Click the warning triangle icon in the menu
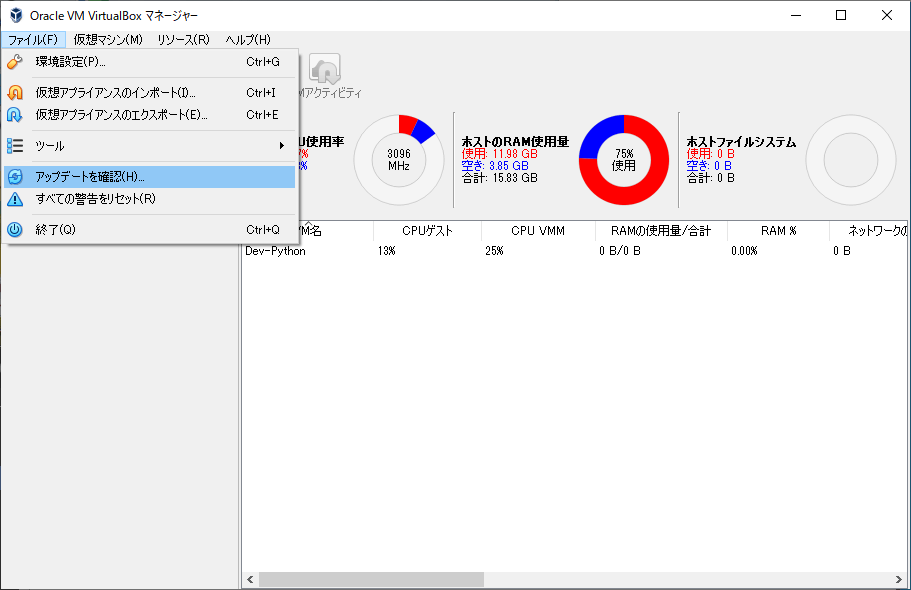 [15, 199]
